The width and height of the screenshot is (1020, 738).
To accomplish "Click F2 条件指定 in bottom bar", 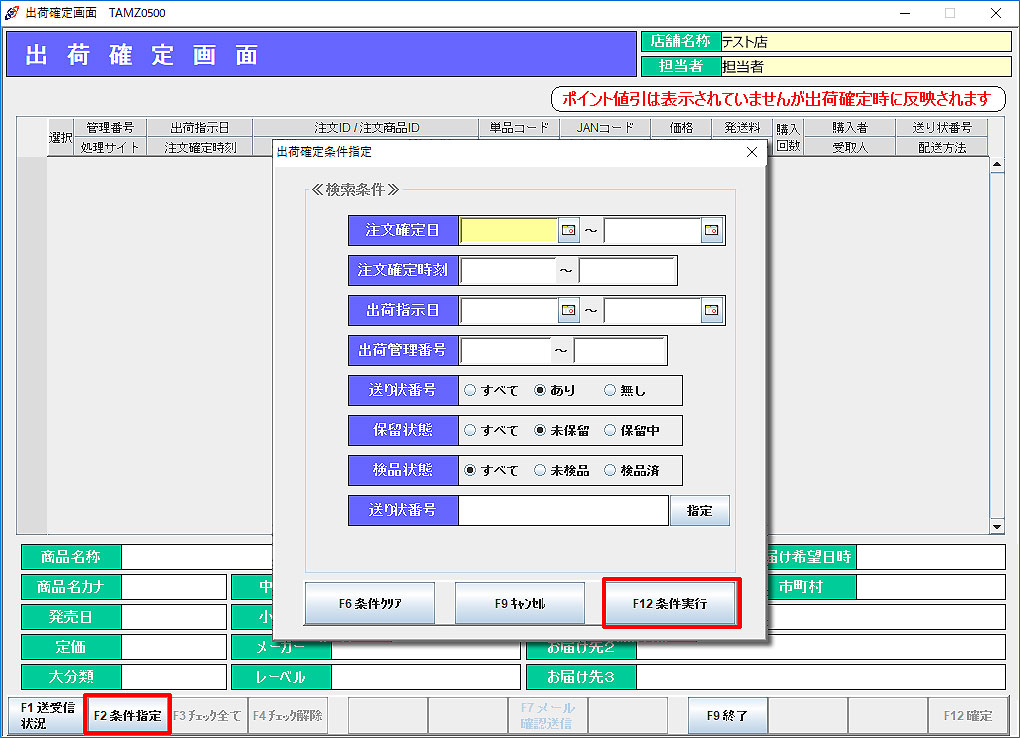I will [127, 716].
